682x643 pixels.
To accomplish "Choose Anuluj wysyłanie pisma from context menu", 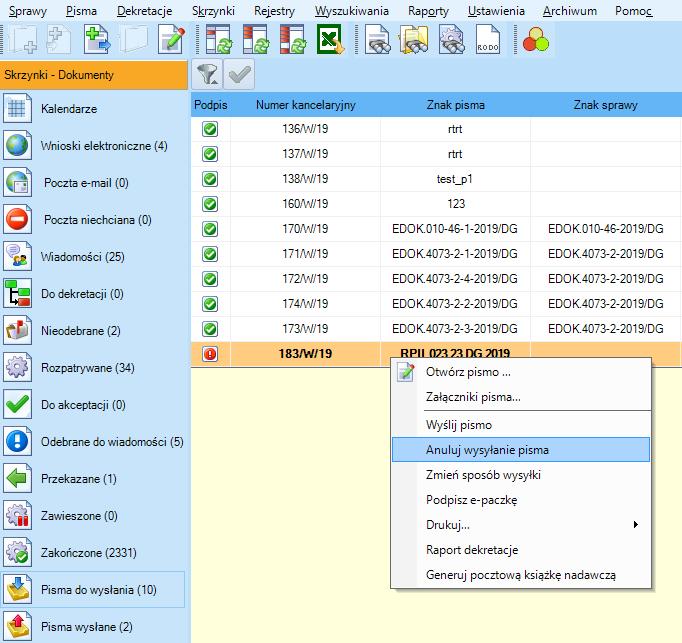I will pos(521,450).
